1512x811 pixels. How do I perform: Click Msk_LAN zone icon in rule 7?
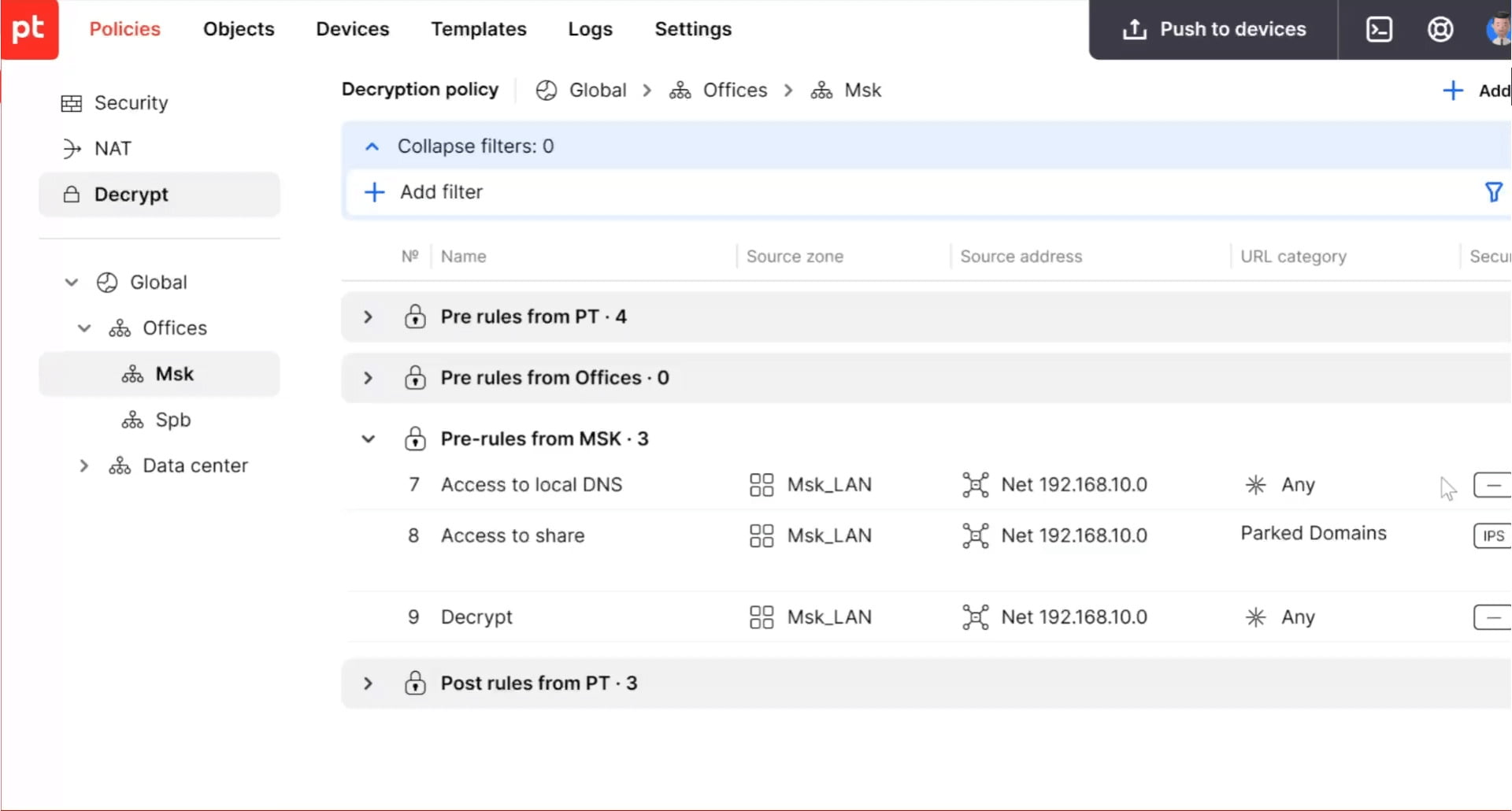[762, 485]
